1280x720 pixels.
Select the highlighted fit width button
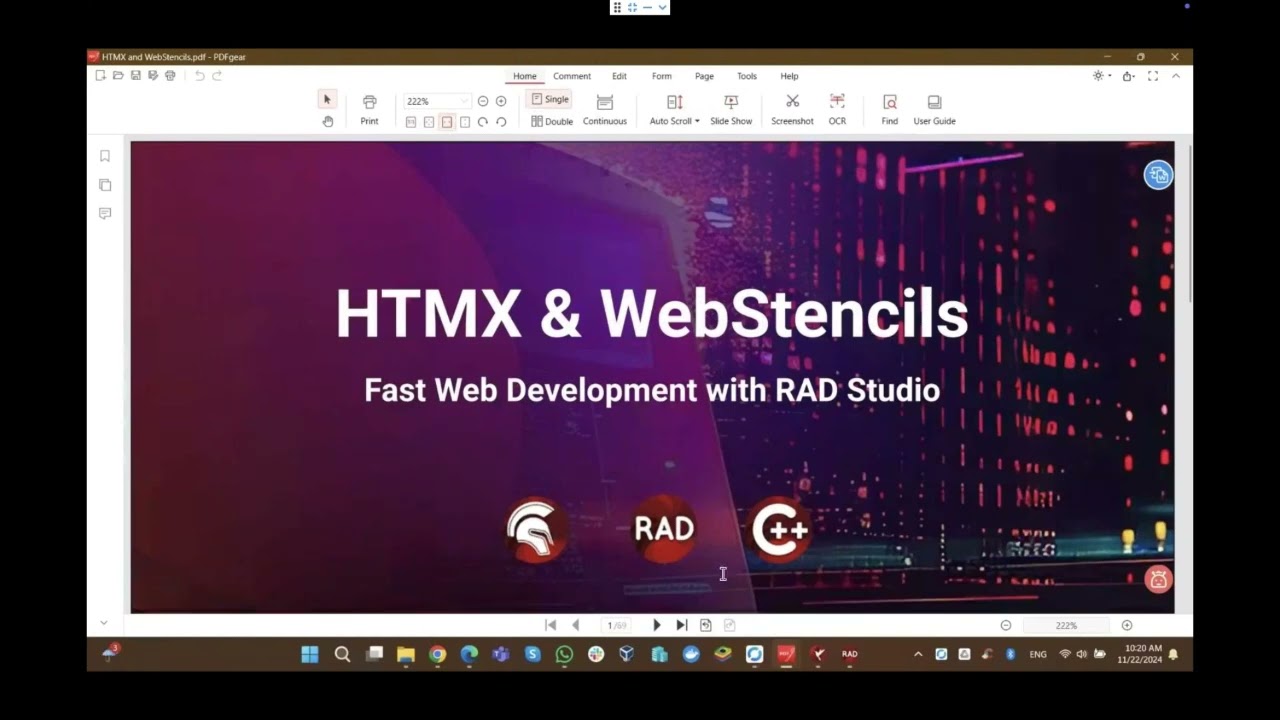447,122
